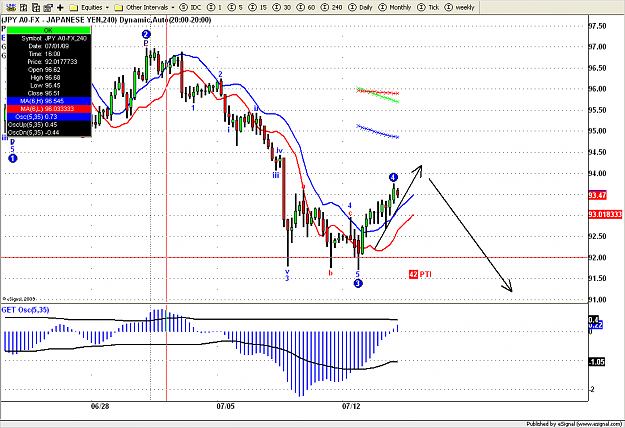This screenshot has width=625, height=428.
Task: Select the IDC symbol button
Action: [190, 7]
